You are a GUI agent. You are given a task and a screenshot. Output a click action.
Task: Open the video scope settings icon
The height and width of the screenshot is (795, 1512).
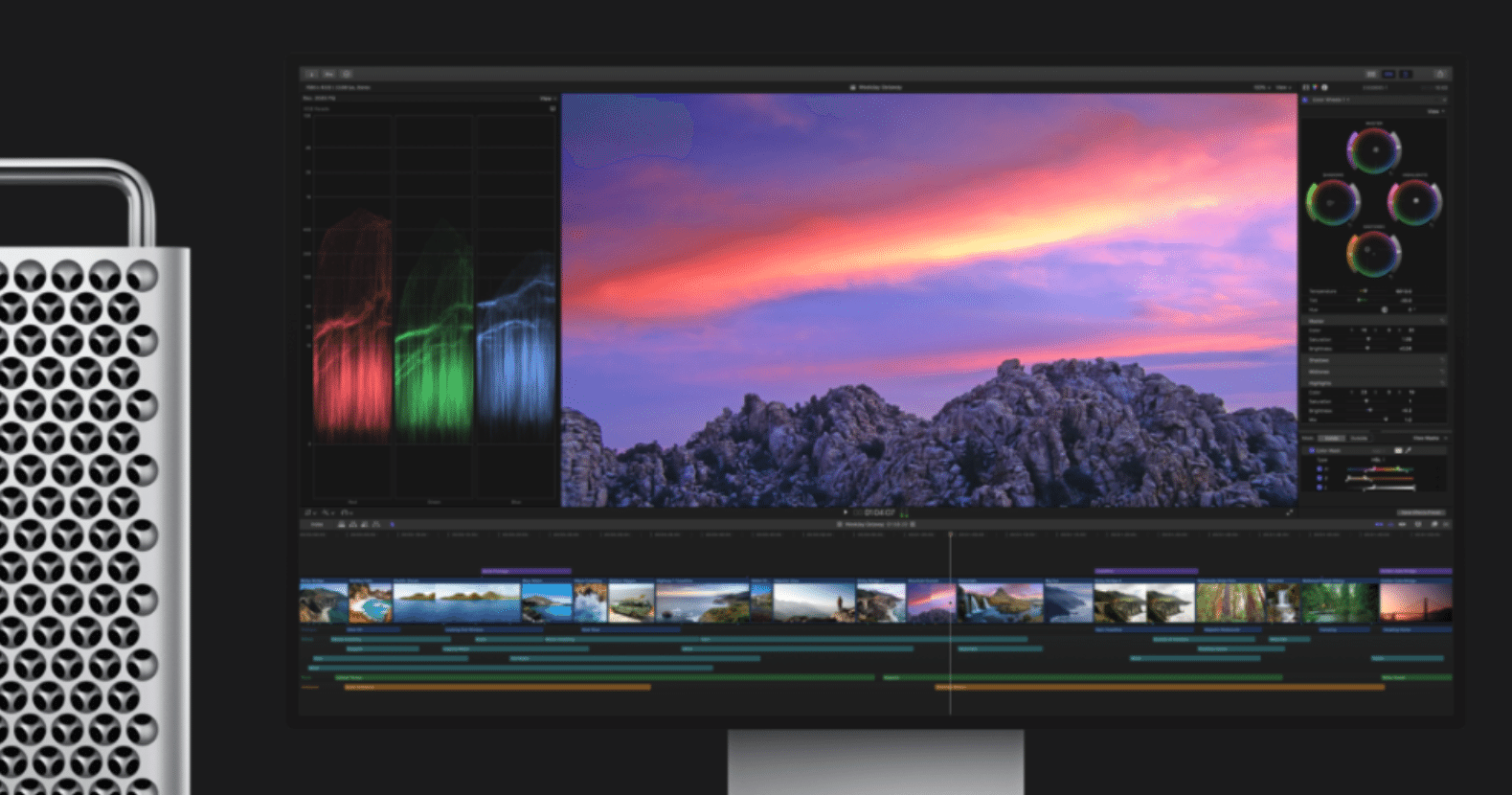point(553,108)
